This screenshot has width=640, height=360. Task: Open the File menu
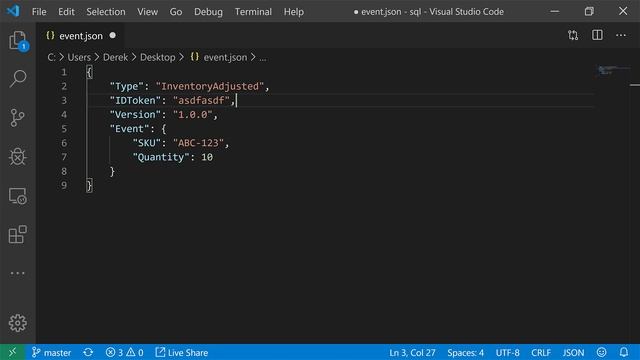tap(39, 12)
